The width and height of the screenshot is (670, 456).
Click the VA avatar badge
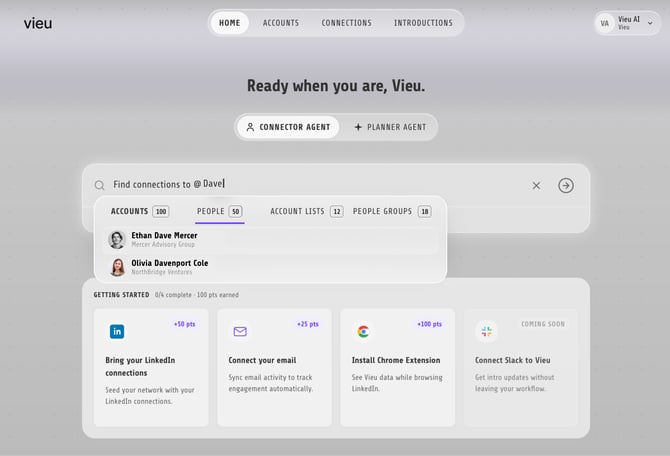pos(605,23)
